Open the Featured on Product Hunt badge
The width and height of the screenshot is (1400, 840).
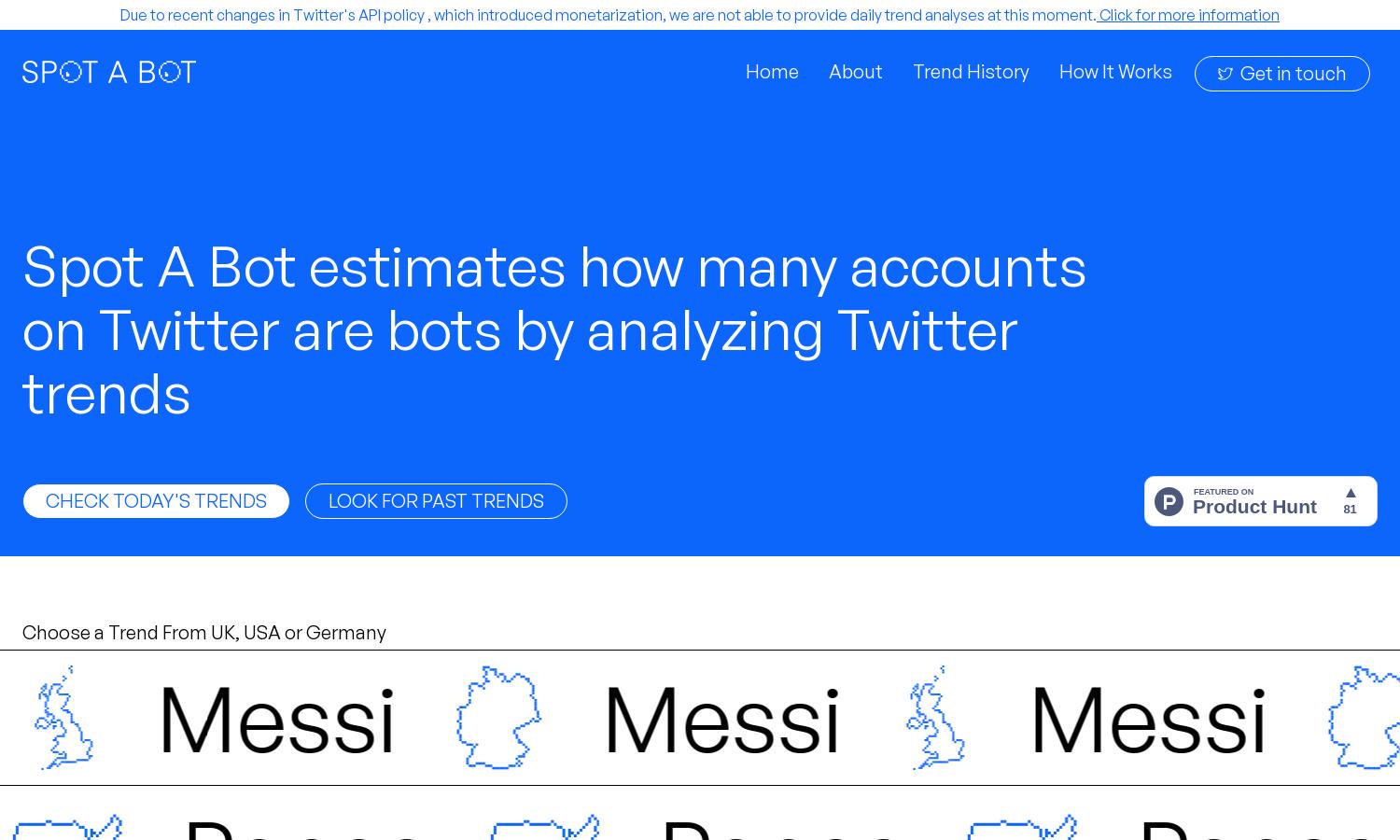pos(1261,501)
